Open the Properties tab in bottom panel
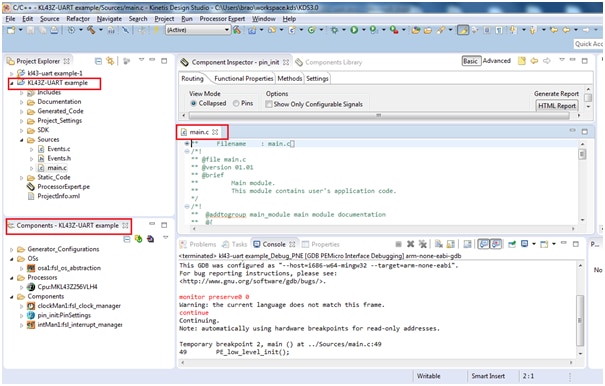Viewport: 605px width, 386px height. coord(321,244)
